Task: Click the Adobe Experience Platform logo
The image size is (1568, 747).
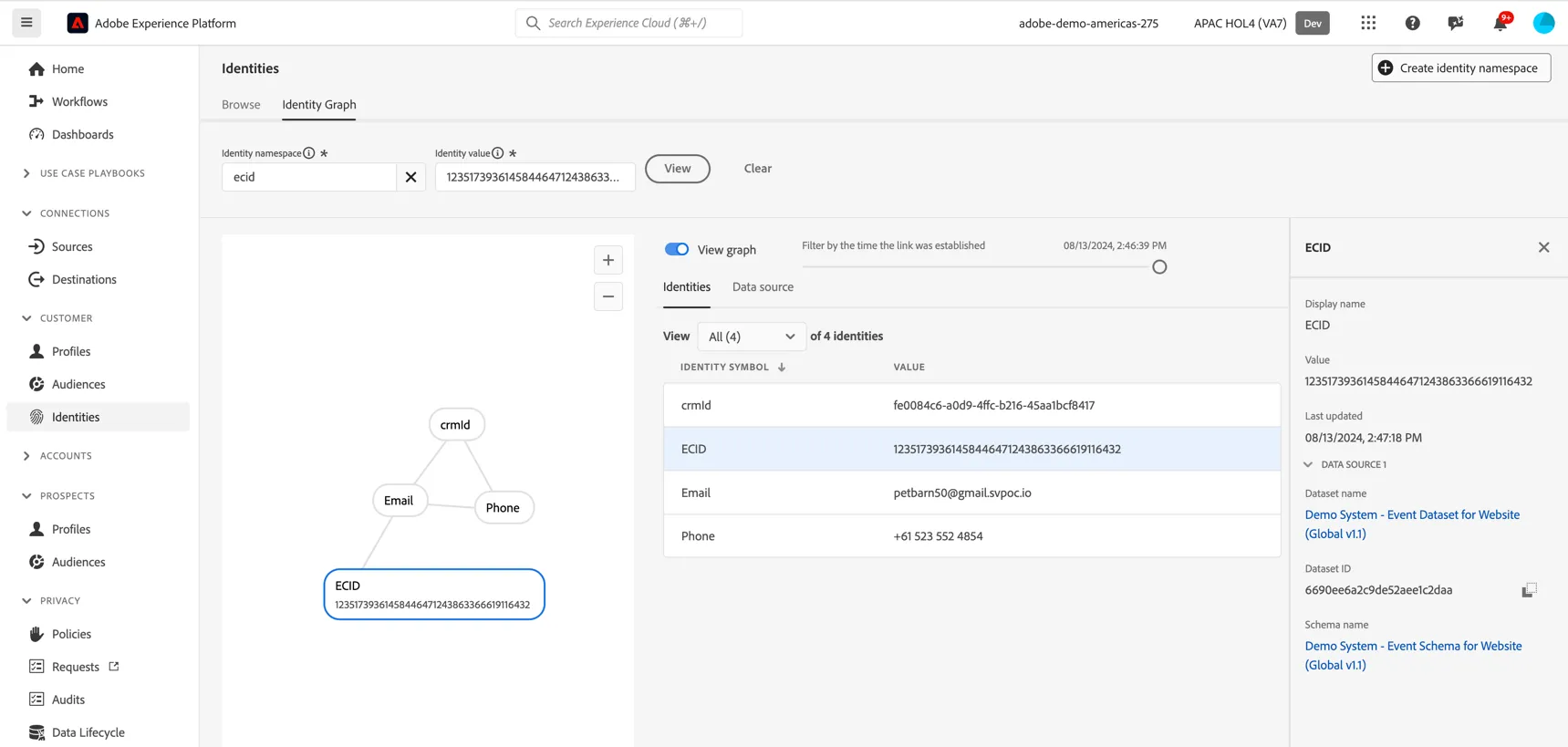Action: tap(78, 23)
